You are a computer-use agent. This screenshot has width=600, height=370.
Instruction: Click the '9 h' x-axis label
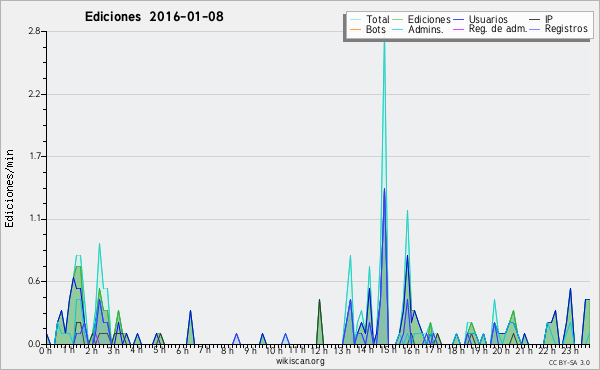250,350
